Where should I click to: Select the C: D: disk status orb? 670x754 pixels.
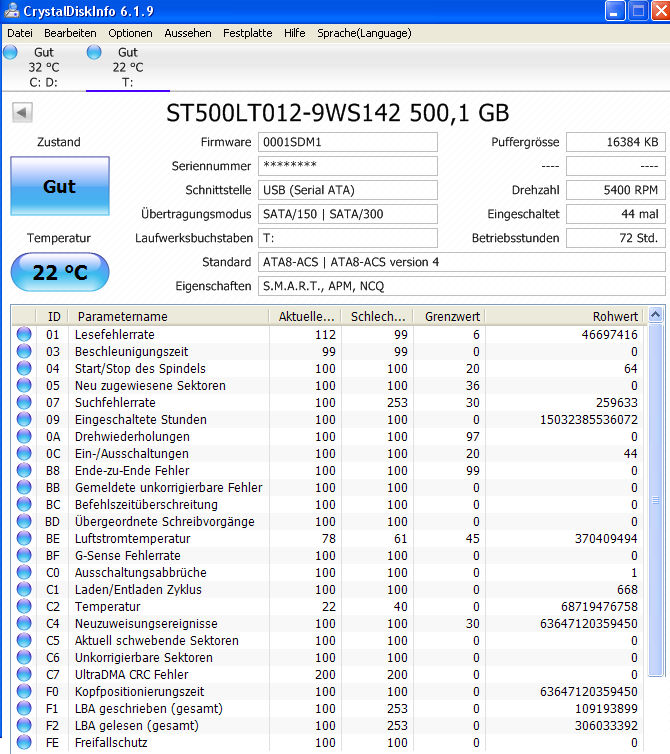tap(10, 52)
